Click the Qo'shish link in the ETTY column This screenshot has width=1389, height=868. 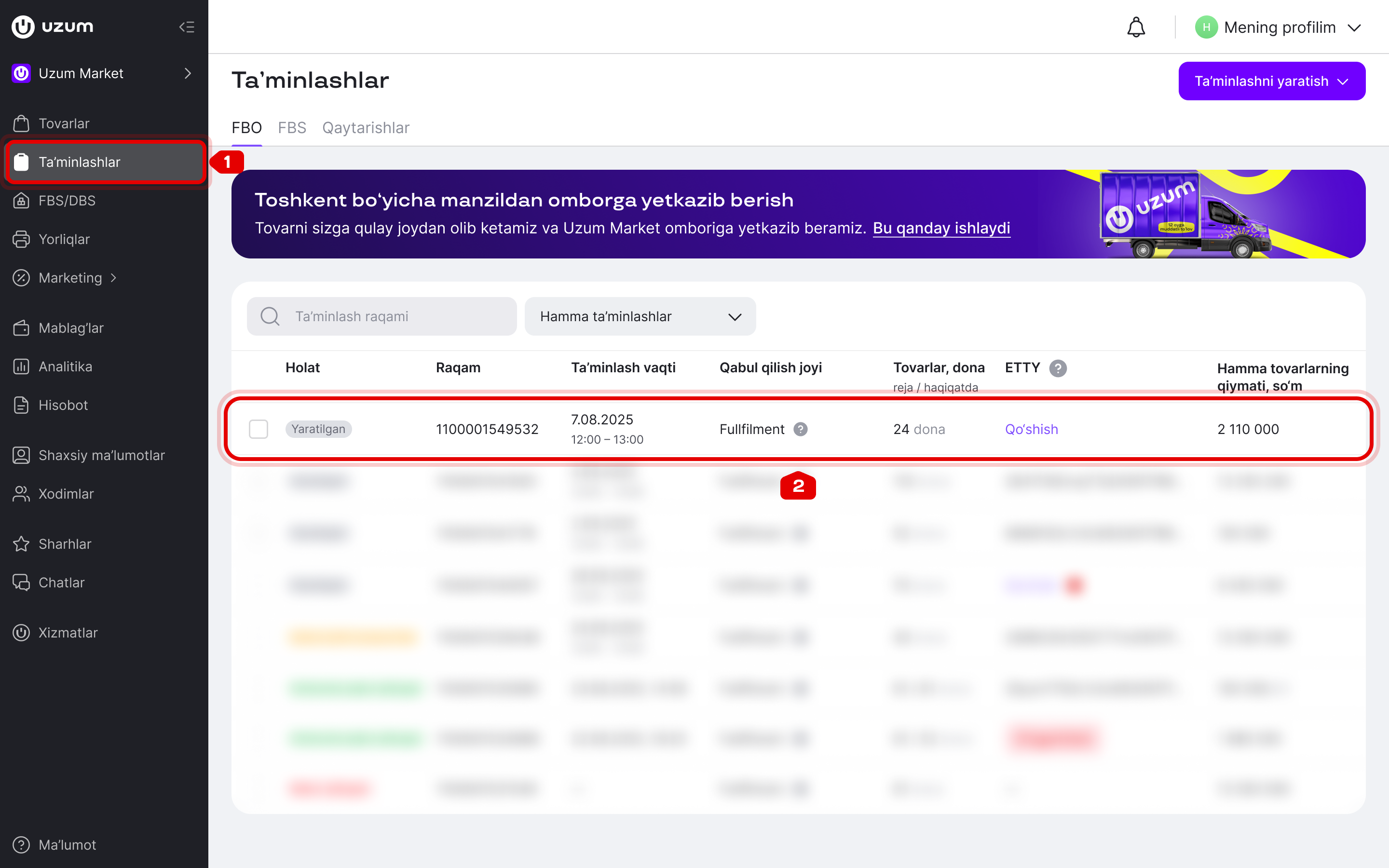(1032, 429)
